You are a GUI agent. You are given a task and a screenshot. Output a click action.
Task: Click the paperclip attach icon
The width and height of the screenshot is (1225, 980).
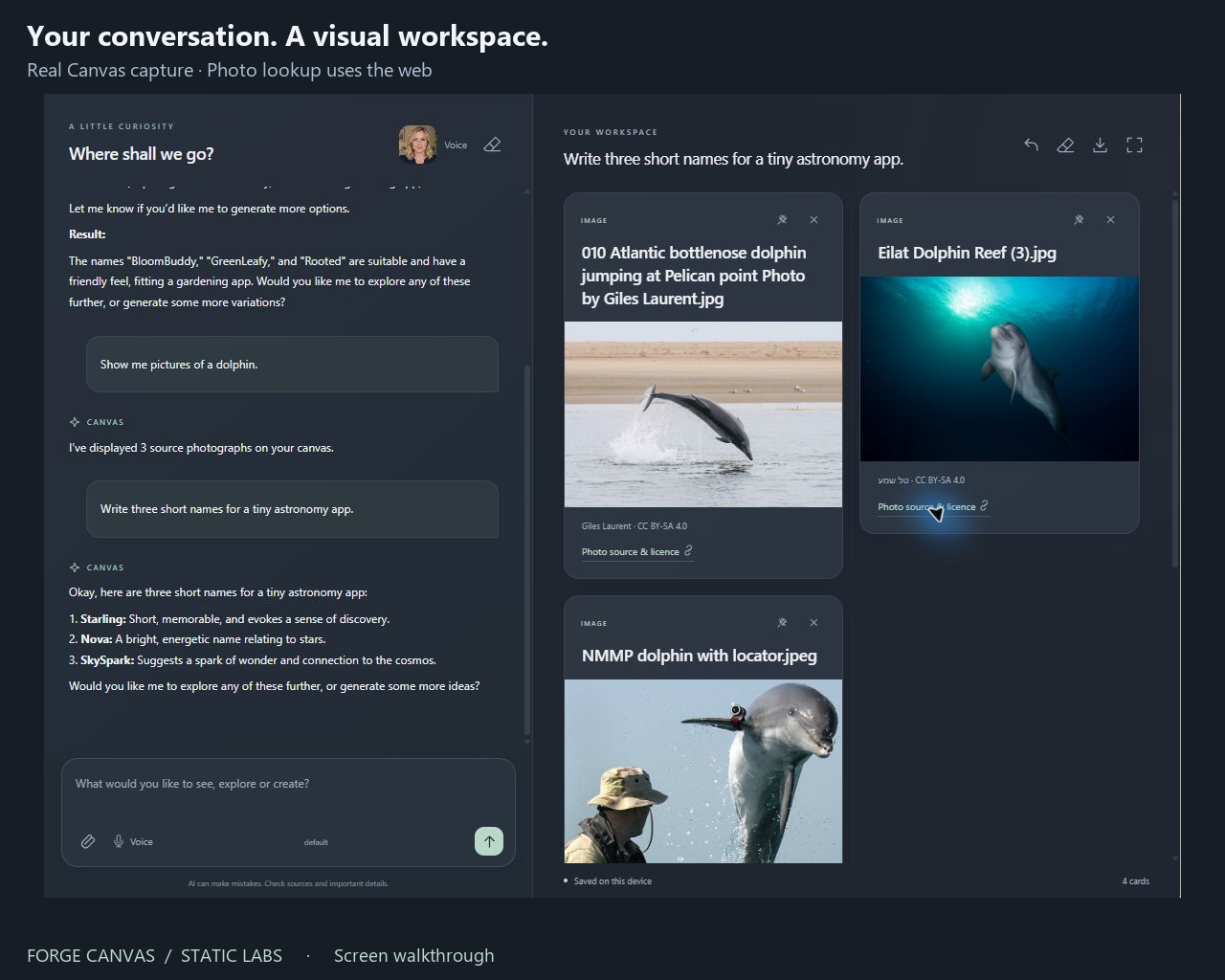tap(87, 841)
